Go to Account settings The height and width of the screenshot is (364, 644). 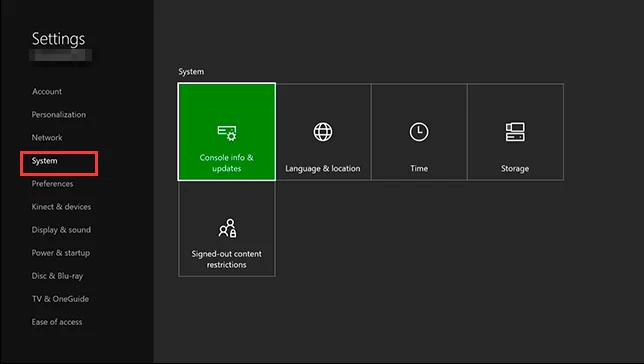pyautogui.click(x=47, y=92)
